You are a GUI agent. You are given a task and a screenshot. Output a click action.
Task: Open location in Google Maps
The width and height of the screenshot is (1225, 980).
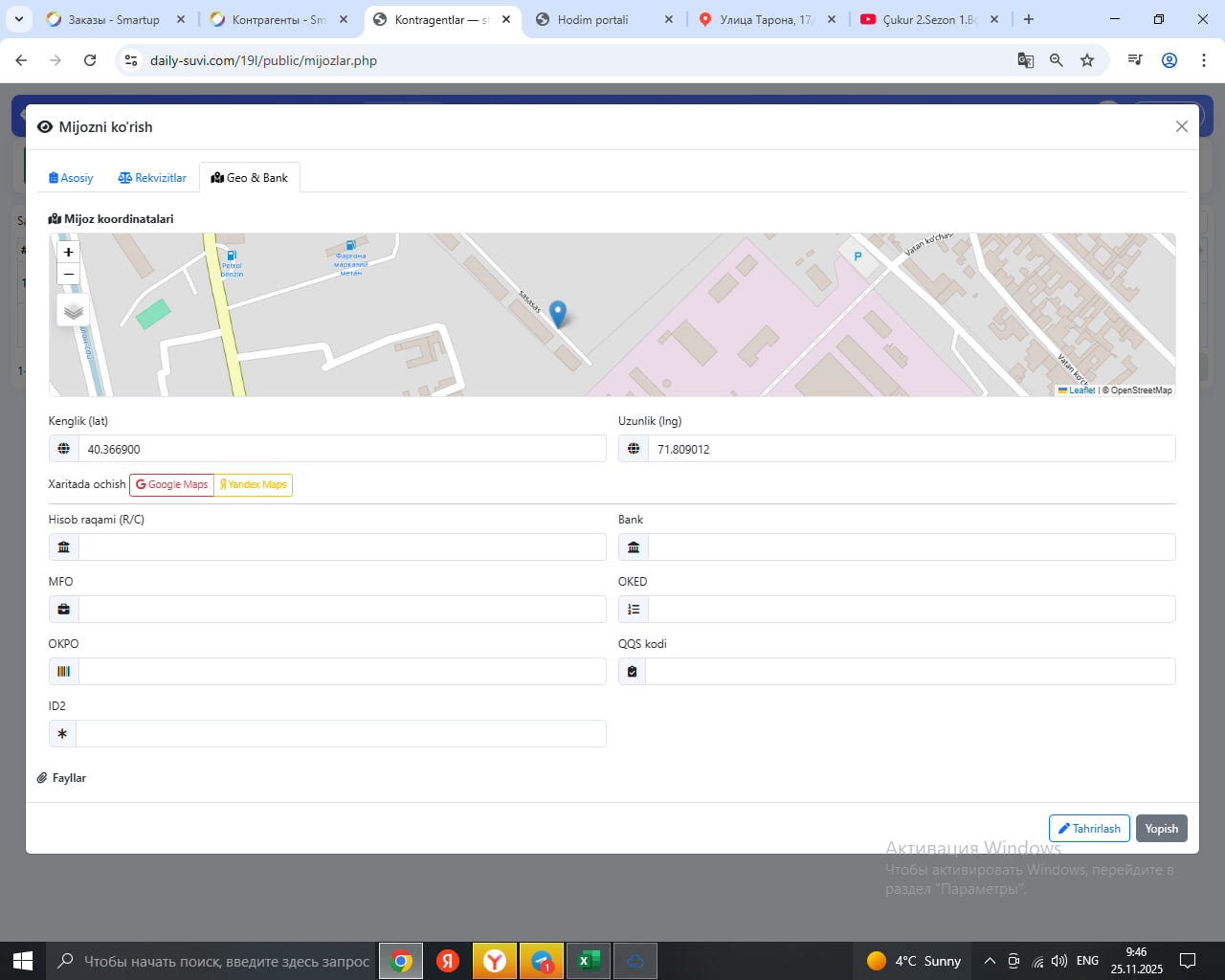pyautogui.click(x=172, y=485)
